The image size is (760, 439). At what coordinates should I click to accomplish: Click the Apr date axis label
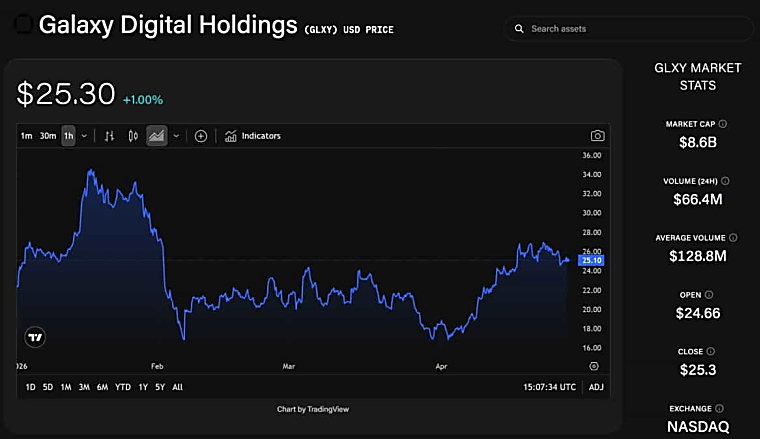pos(441,366)
